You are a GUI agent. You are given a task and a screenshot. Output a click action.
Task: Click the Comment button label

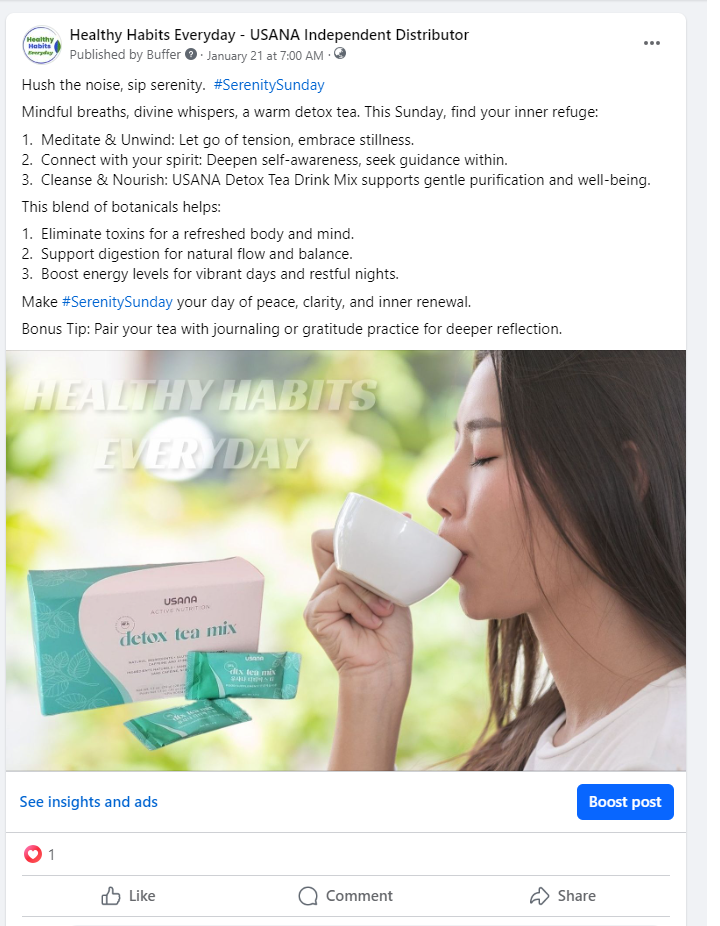coord(359,896)
